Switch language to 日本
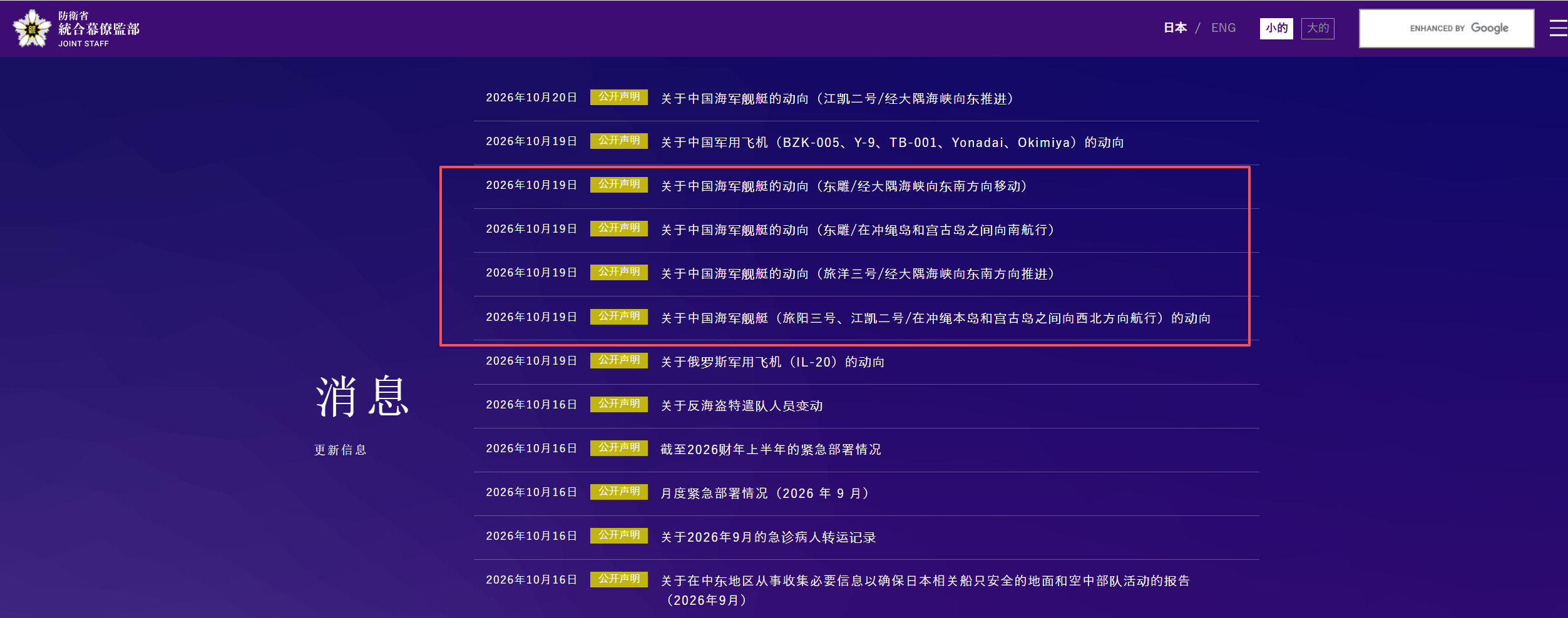The height and width of the screenshot is (618, 1568). pyautogui.click(x=1175, y=28)
